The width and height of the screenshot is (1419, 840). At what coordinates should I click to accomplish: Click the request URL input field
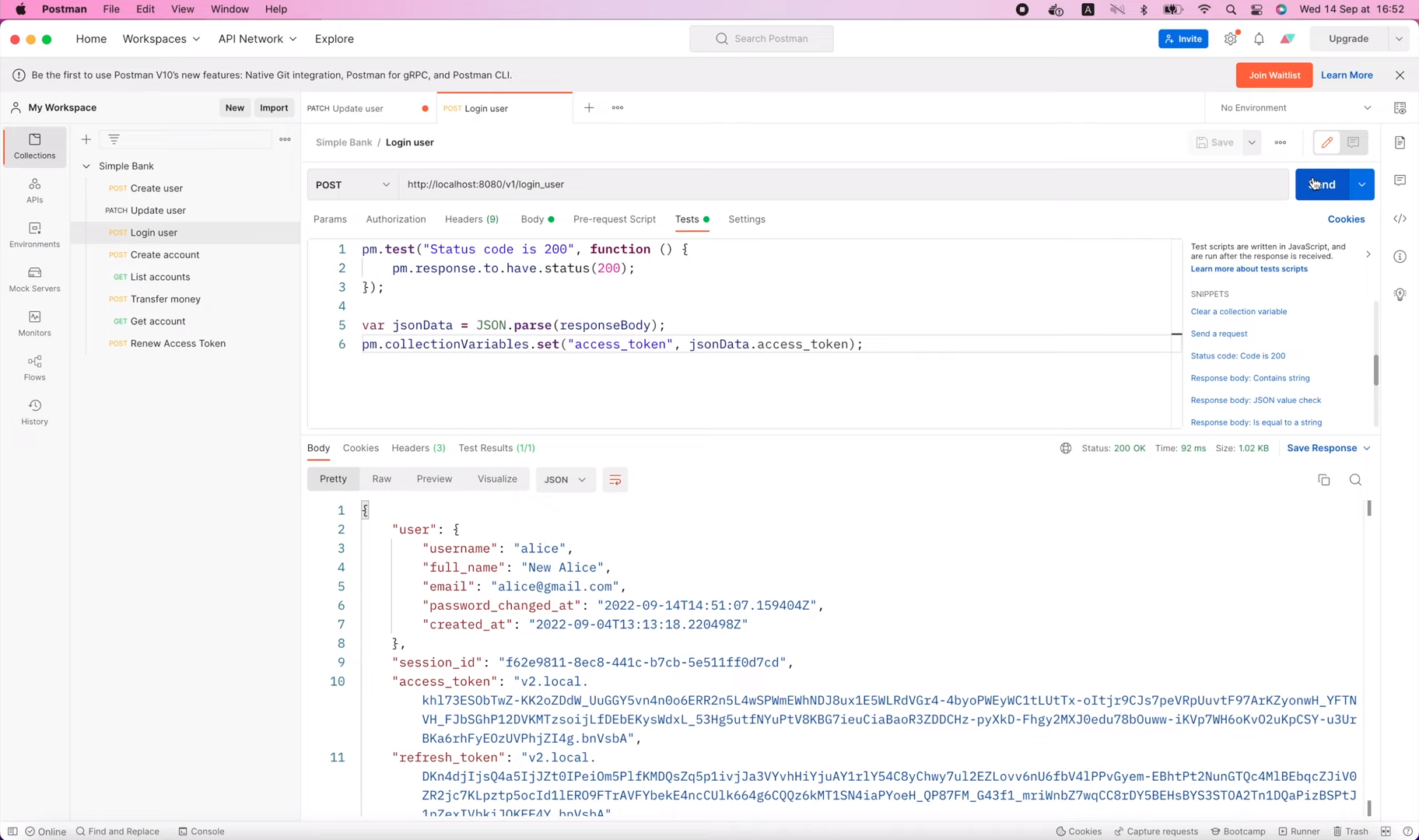click(844, 184)
